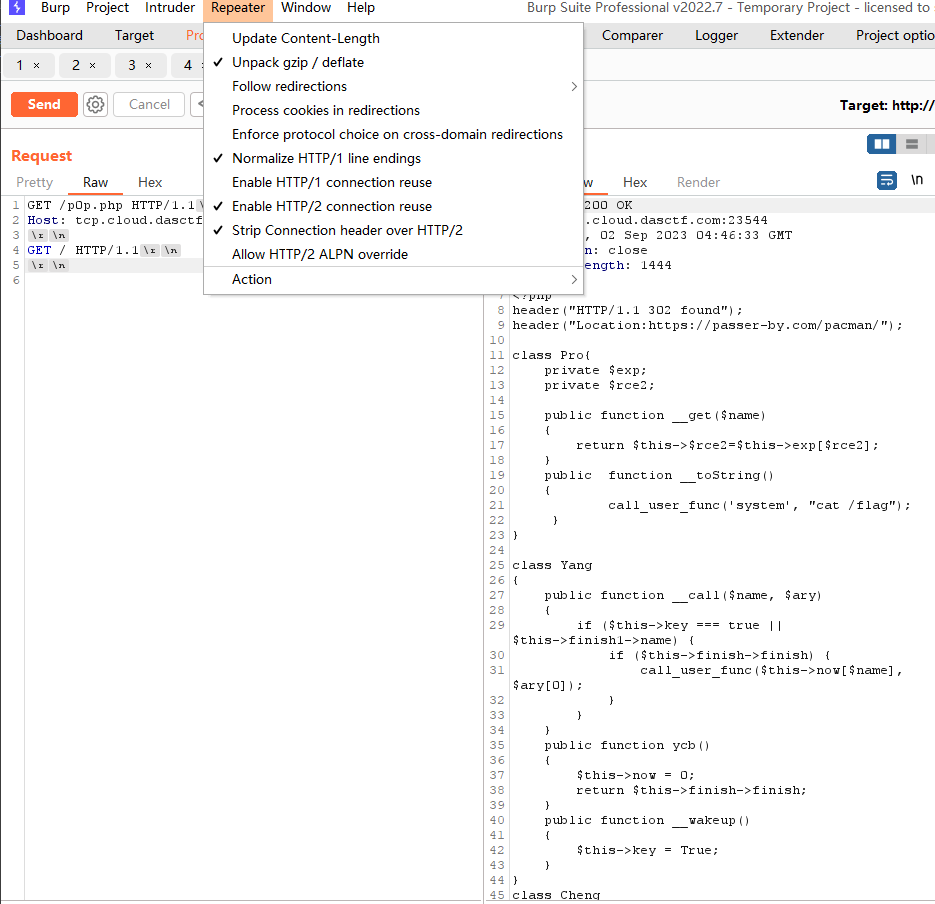Click the Host header line in request
Image resolution: width=935 pixels, height=904 pixels.
(x=114, y=220)
